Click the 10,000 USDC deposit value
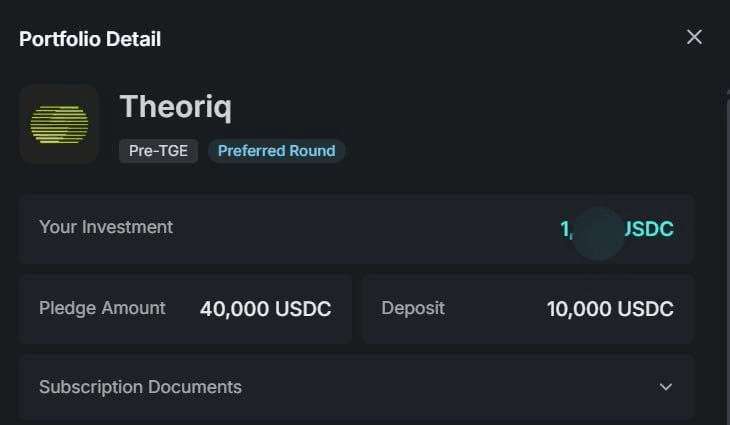This screenshot has height=425, width=730. (x=610, y=309)
